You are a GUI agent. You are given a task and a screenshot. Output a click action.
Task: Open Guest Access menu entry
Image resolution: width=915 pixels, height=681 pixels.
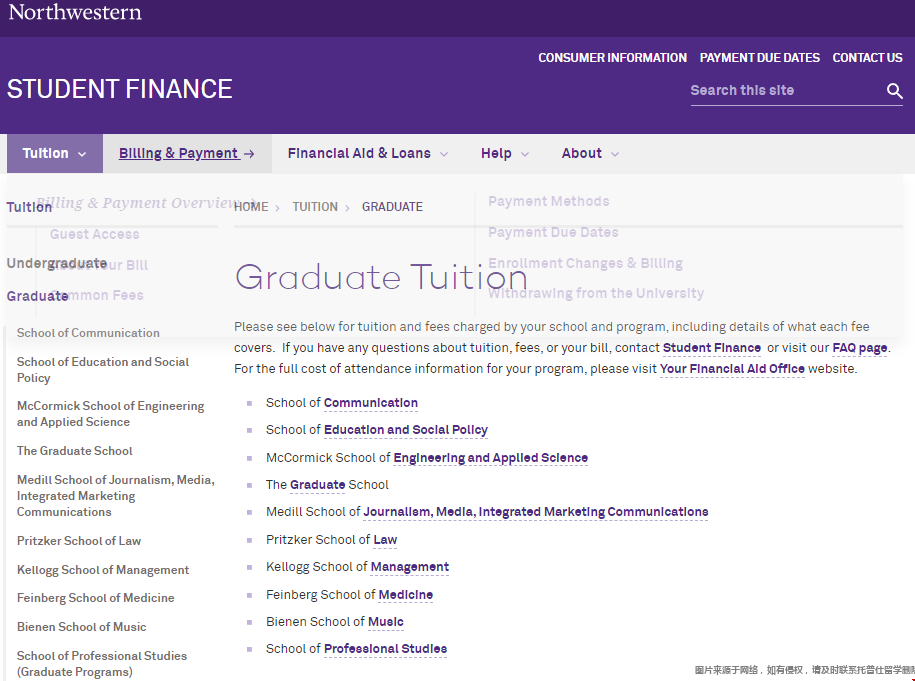pos(95,234)
